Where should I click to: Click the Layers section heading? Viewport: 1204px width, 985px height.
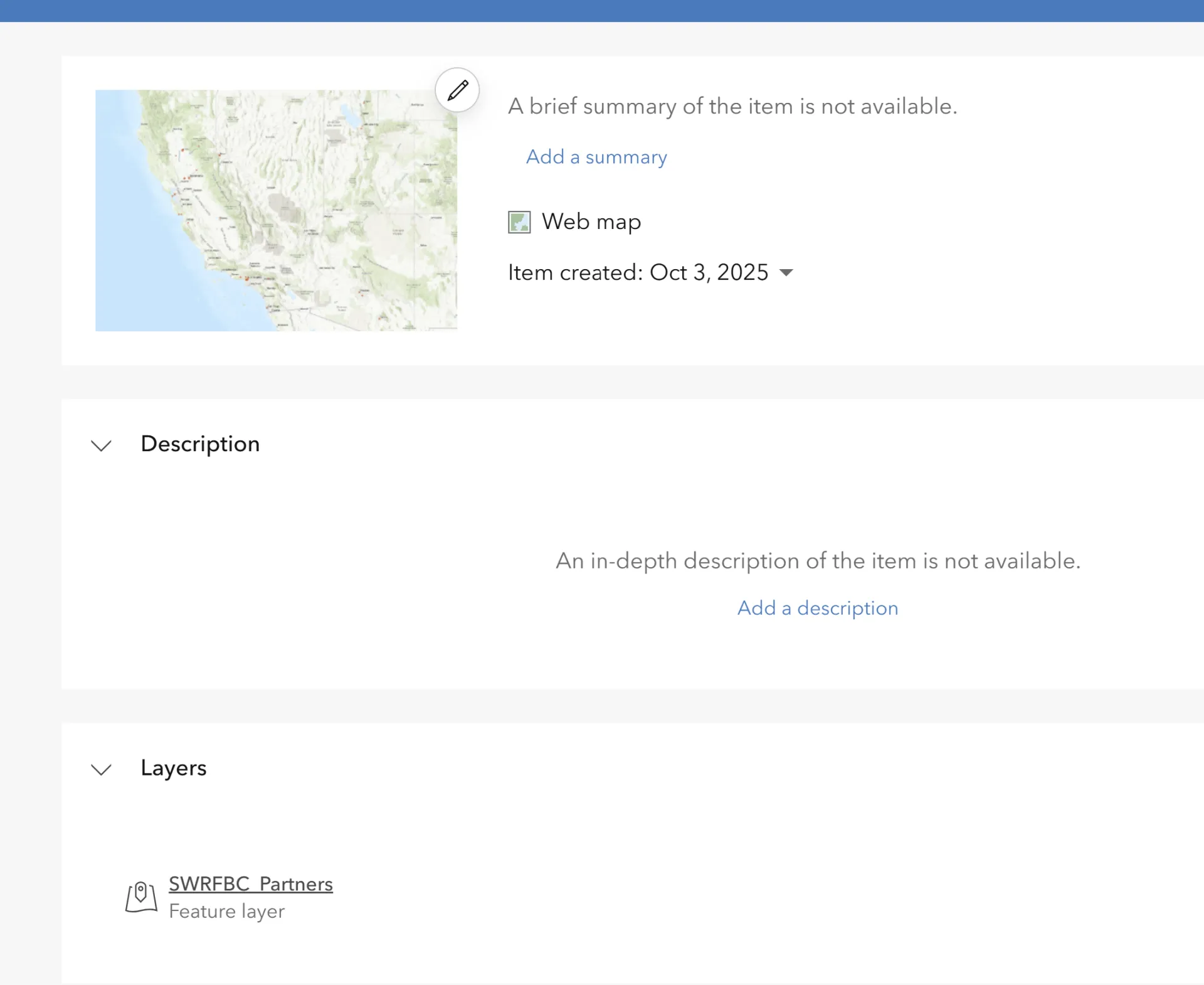pyautogui.click(x=174, y=768)
